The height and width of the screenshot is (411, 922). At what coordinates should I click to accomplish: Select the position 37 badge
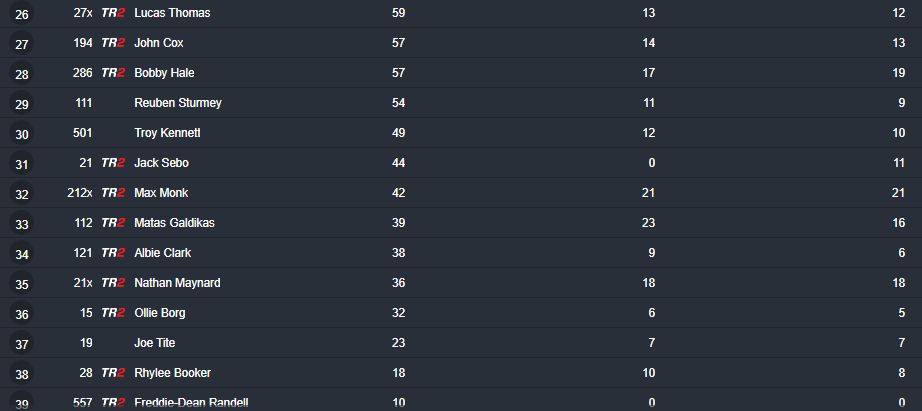click(22, 344)
